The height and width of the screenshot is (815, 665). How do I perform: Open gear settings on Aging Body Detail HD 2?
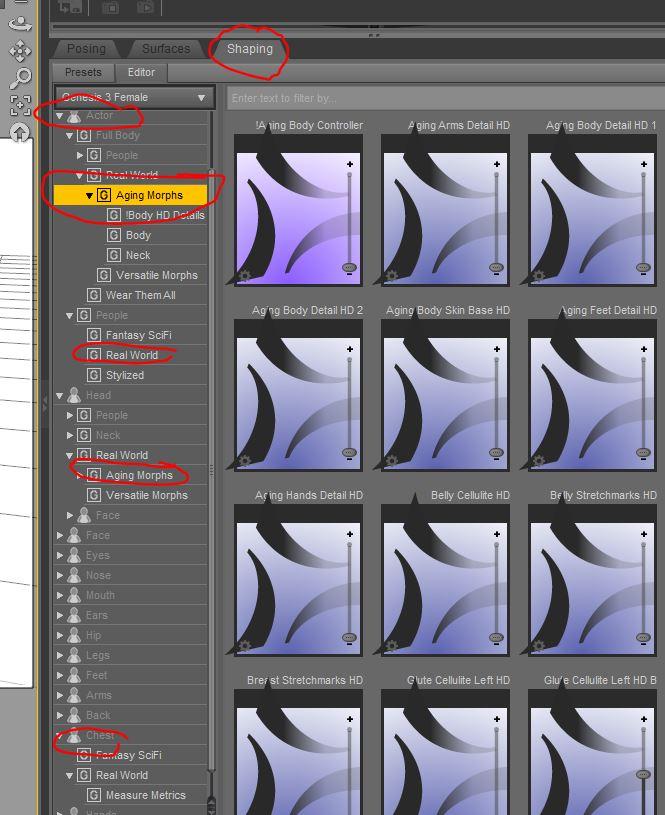click(244, 461)
